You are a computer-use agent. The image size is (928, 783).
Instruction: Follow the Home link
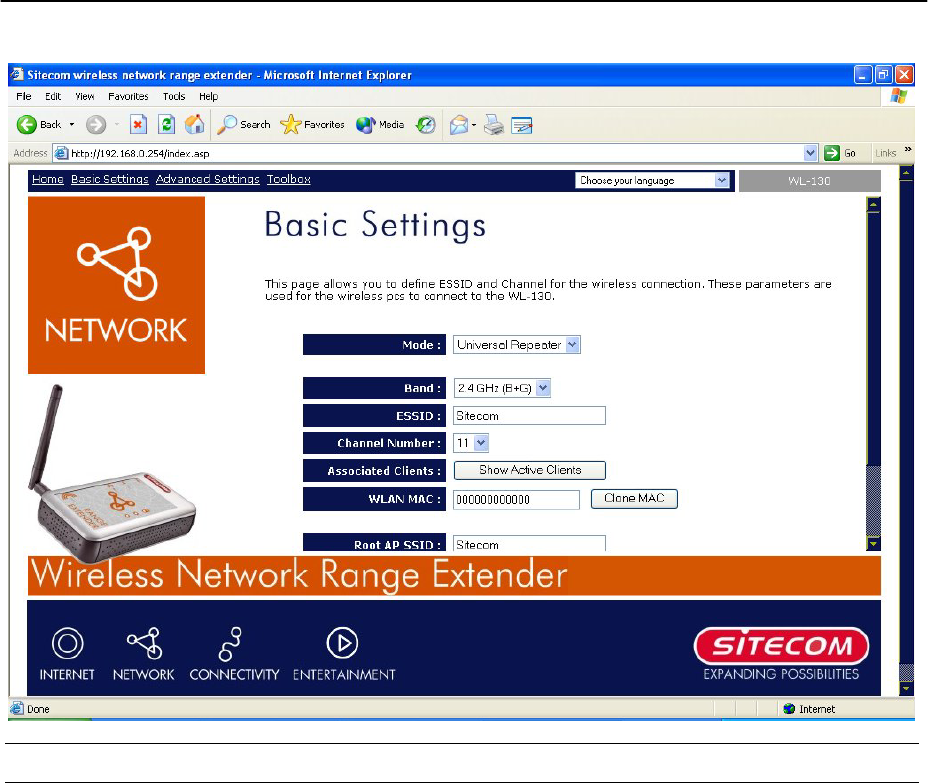coord(47,179)
